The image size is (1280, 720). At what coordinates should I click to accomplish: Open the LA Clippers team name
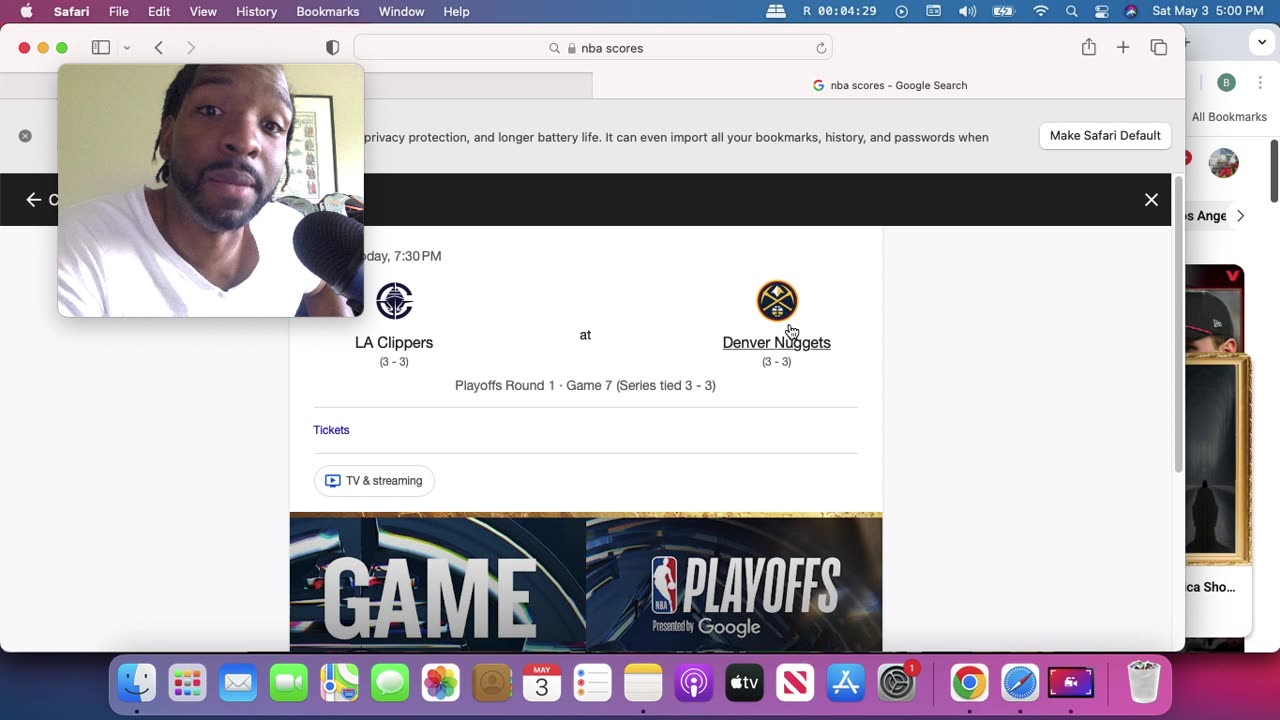pos(394,343)
